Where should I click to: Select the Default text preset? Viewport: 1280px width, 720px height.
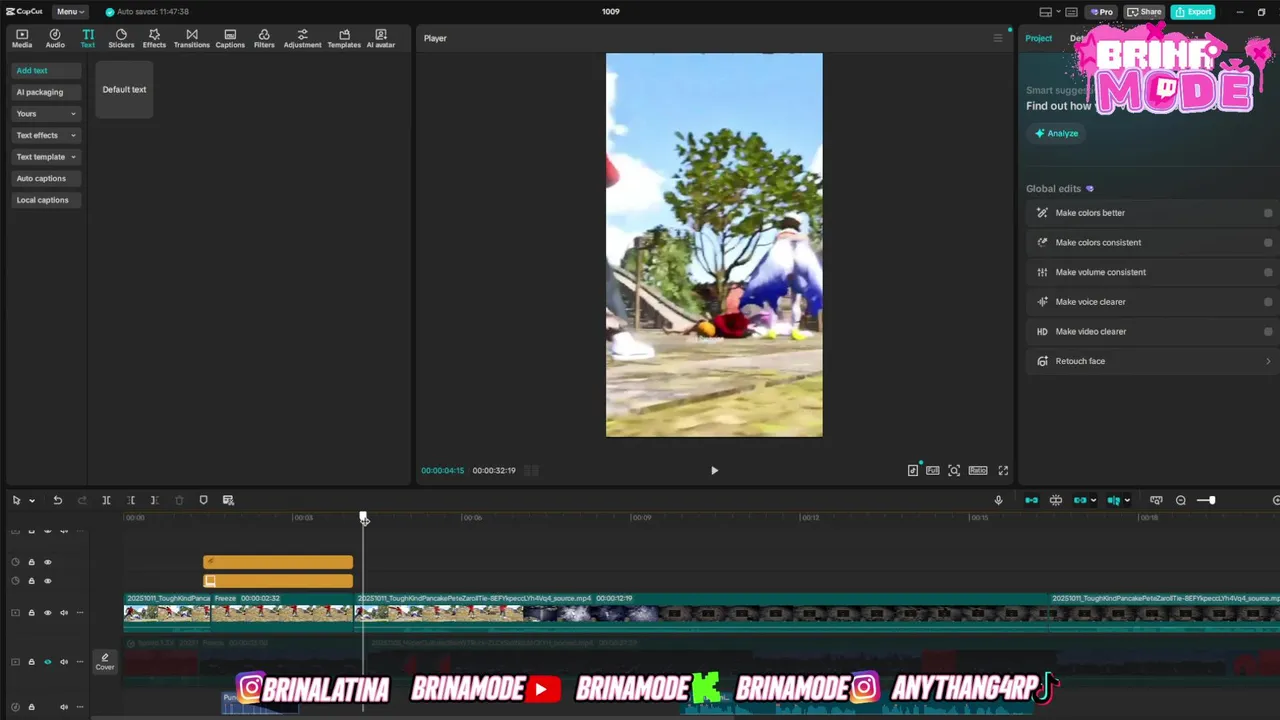pyautogui.click(x=124, y=89)
